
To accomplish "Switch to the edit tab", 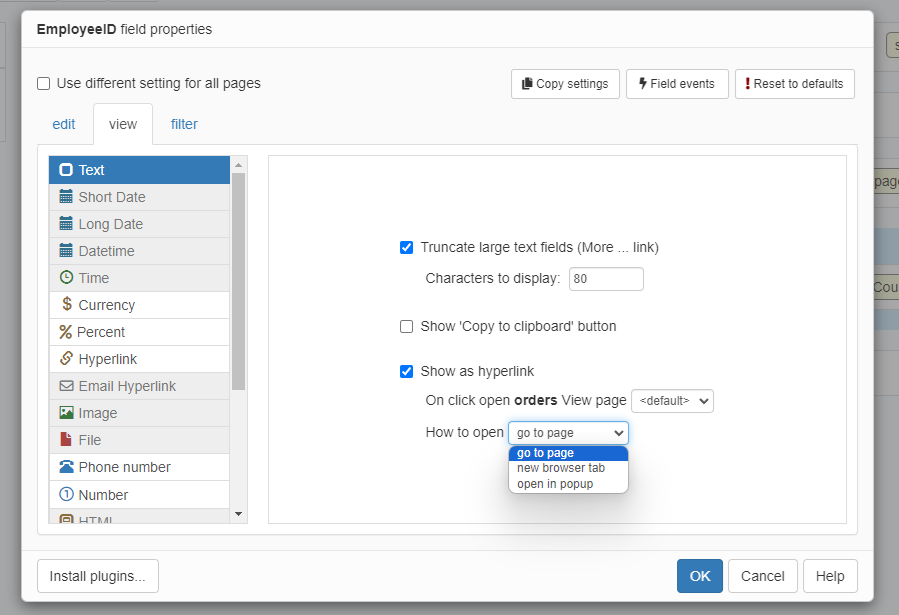I will coord(64,125).
